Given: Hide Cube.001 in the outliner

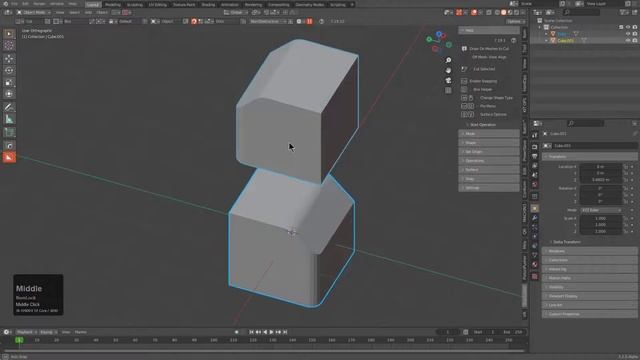Looking at the screenshot, I should 628,40.
